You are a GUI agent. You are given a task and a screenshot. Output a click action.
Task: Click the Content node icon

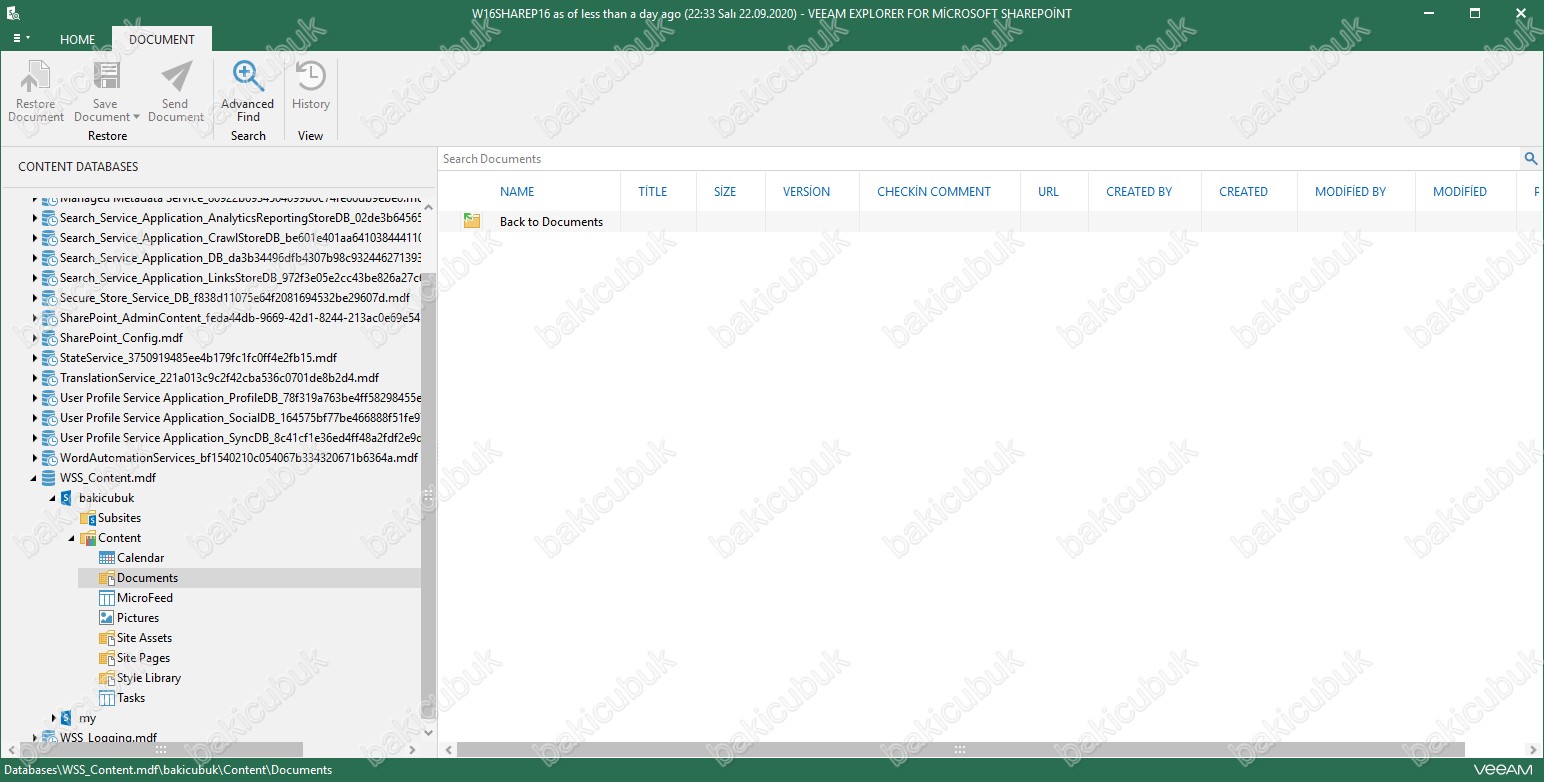88,538
